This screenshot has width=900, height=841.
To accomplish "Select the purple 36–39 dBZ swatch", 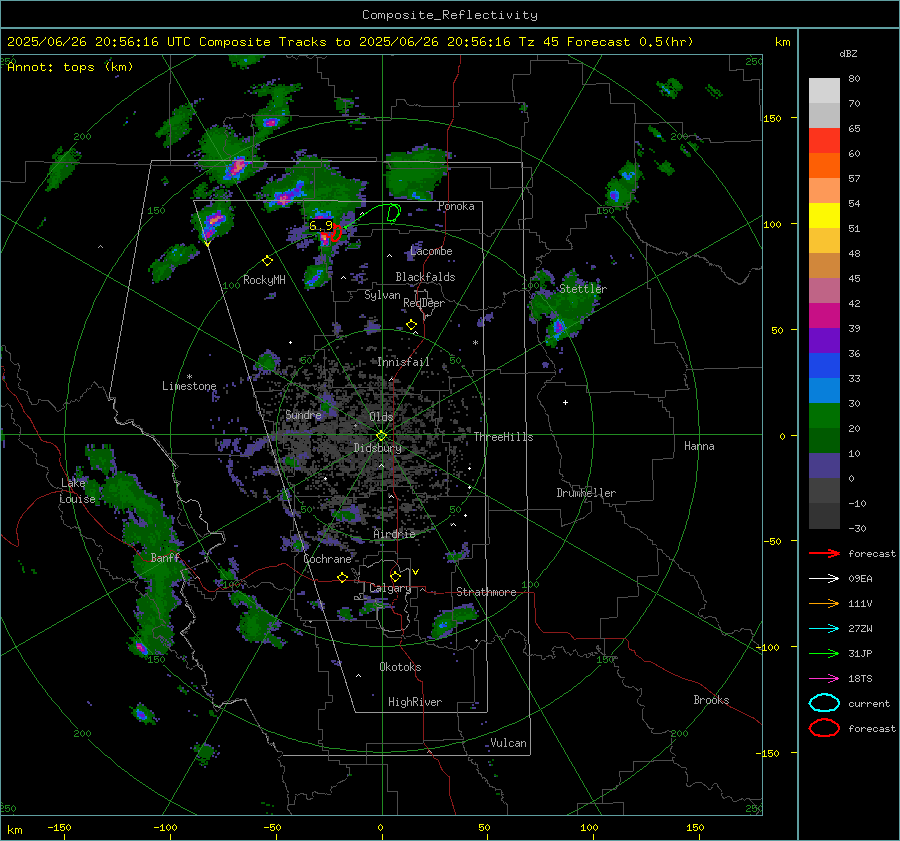I will click(x=824, y=340).
